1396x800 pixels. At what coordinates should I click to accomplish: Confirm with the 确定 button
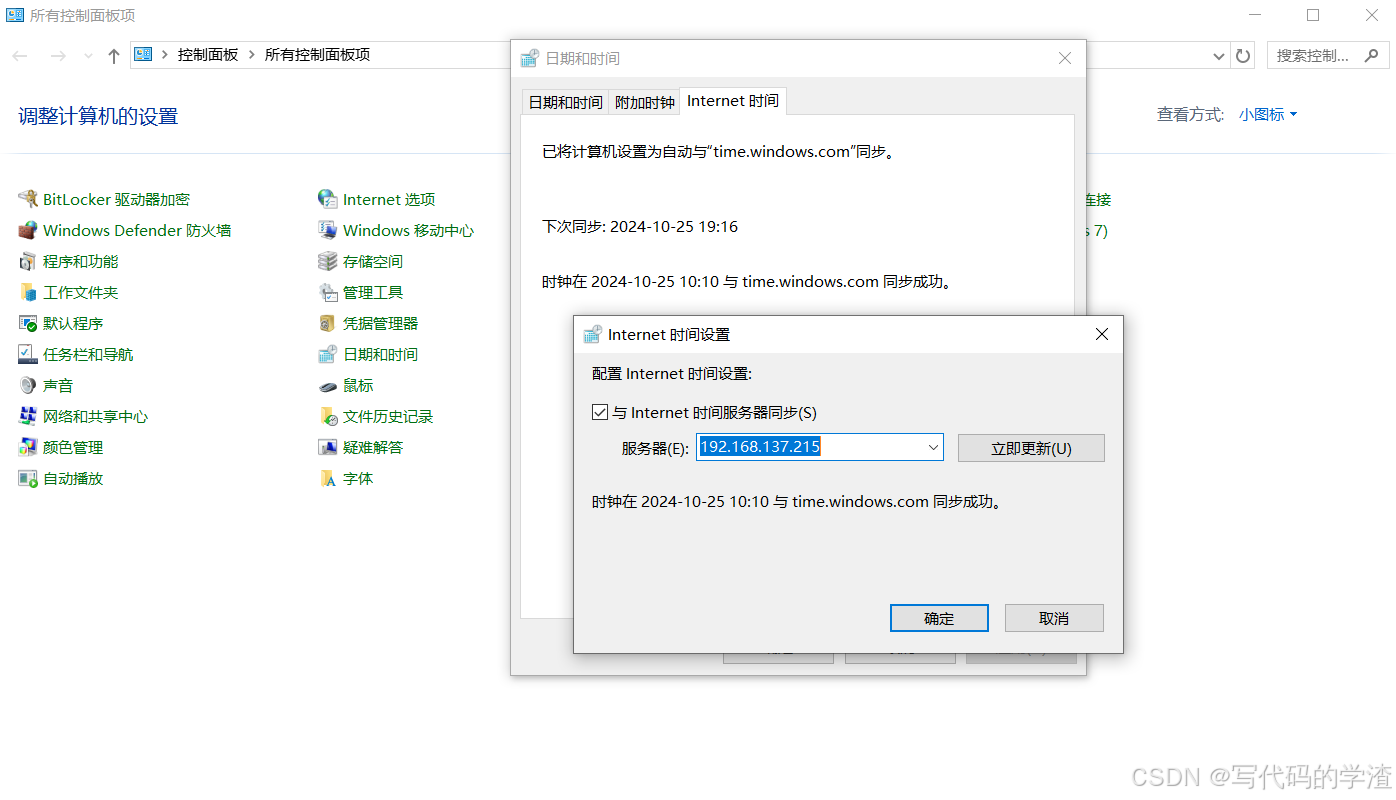tap(939, 618)
